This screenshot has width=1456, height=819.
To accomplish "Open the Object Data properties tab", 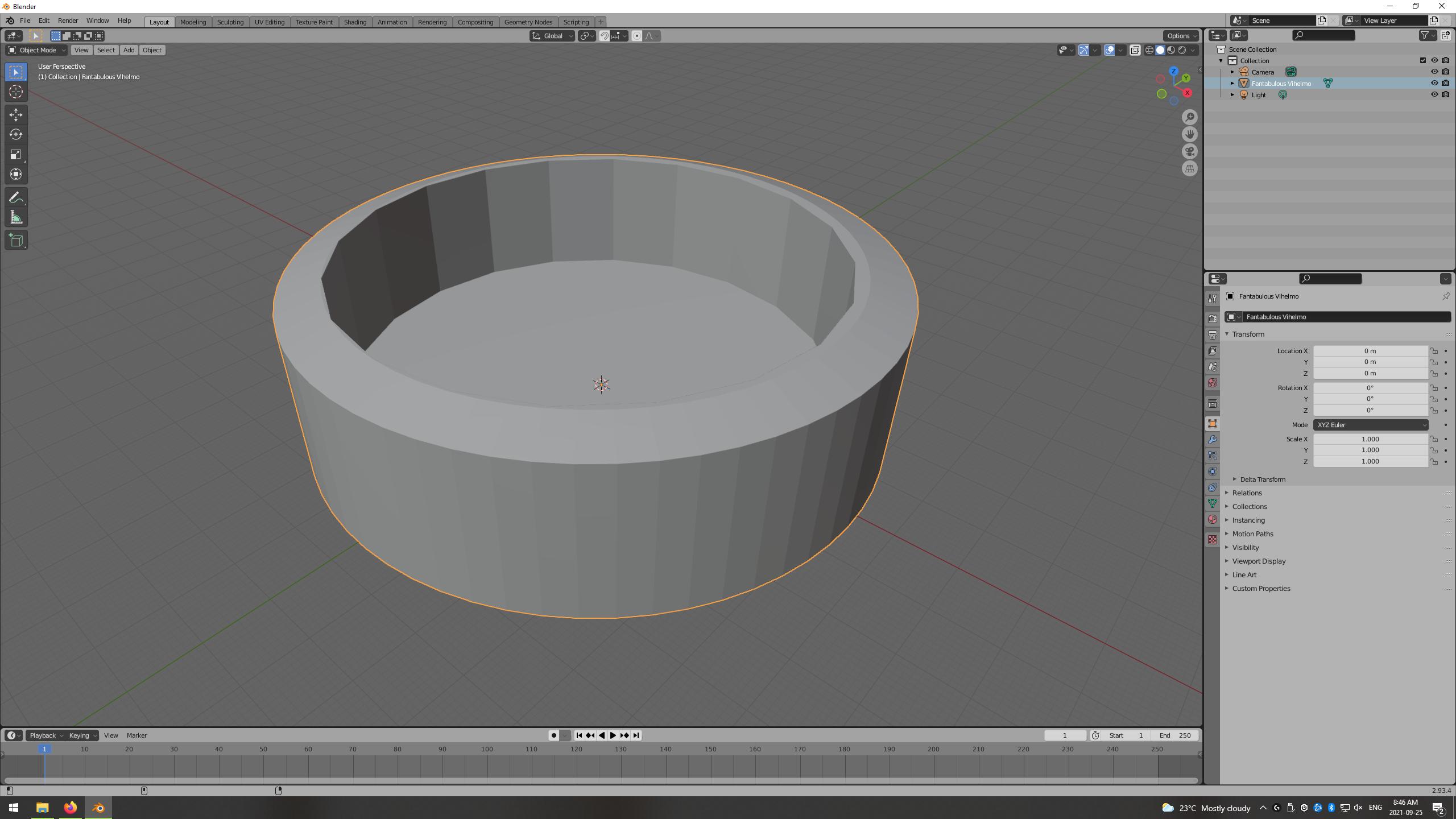I will click(x=1213, y=503).
